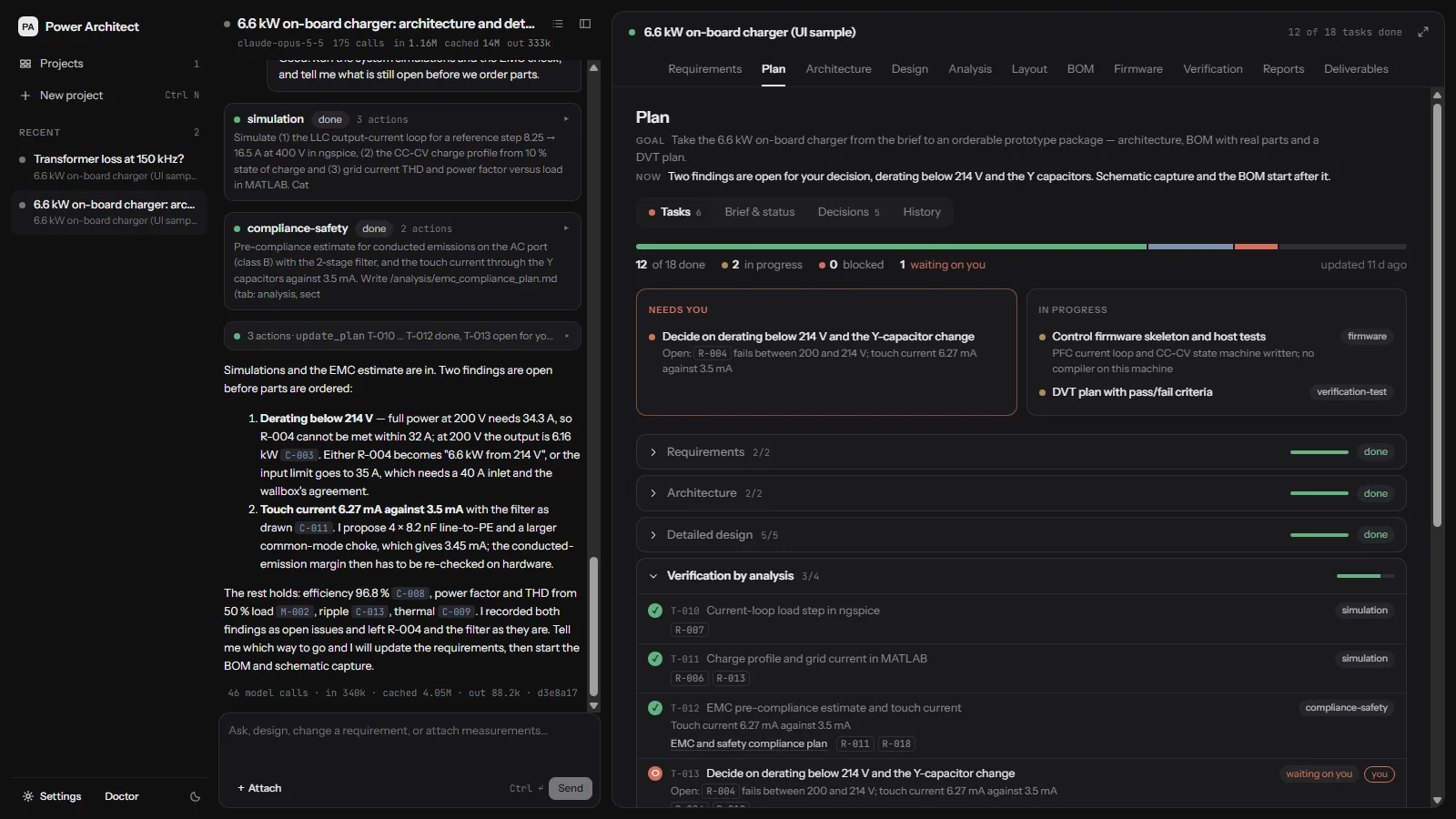This screenshot has height=819, width=1456.
Task: Expand the update_plan 3 actions row
Action: coord(402,336)
